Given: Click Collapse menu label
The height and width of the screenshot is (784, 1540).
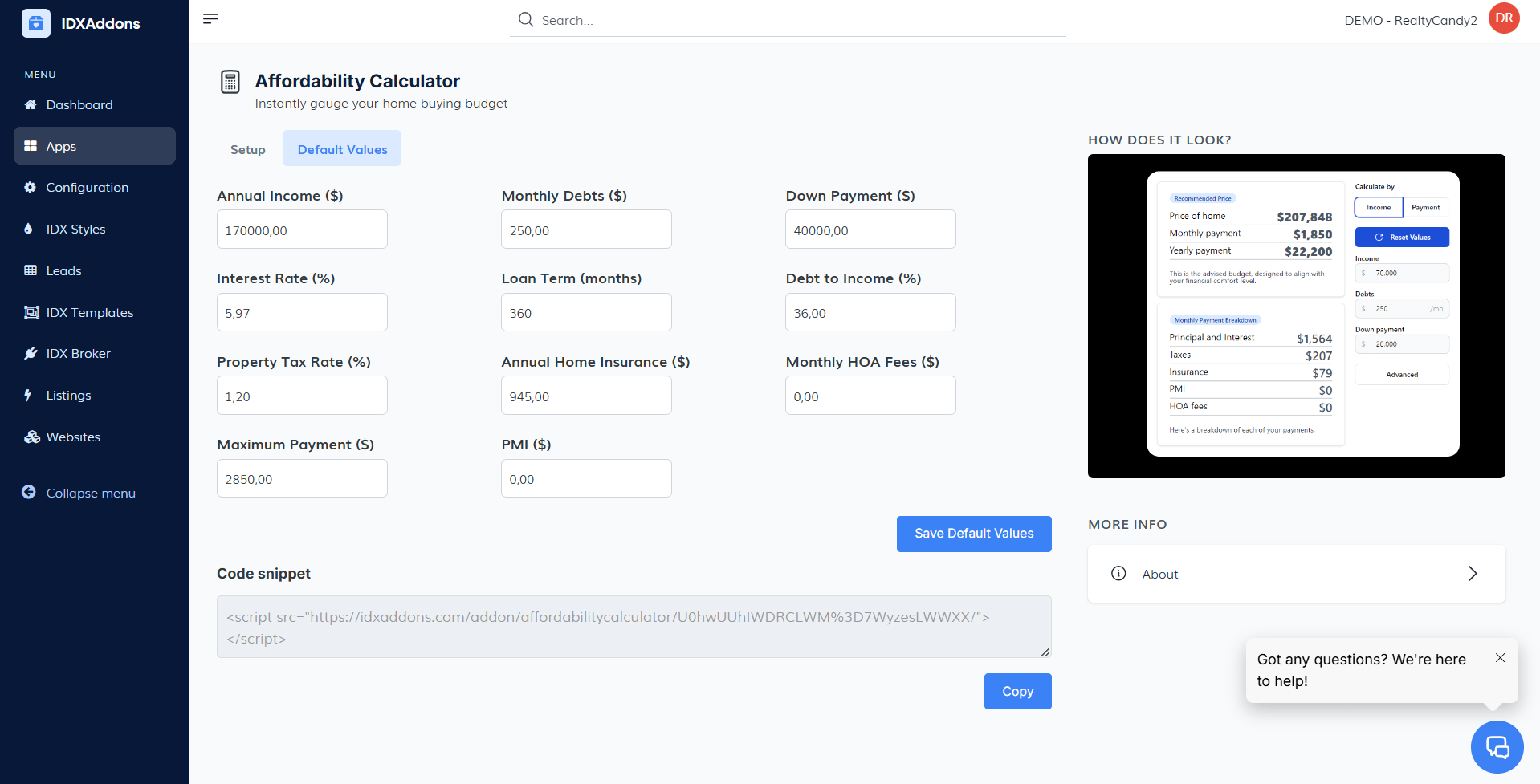Looking at the screenshot, I should [x=91, y=493].
